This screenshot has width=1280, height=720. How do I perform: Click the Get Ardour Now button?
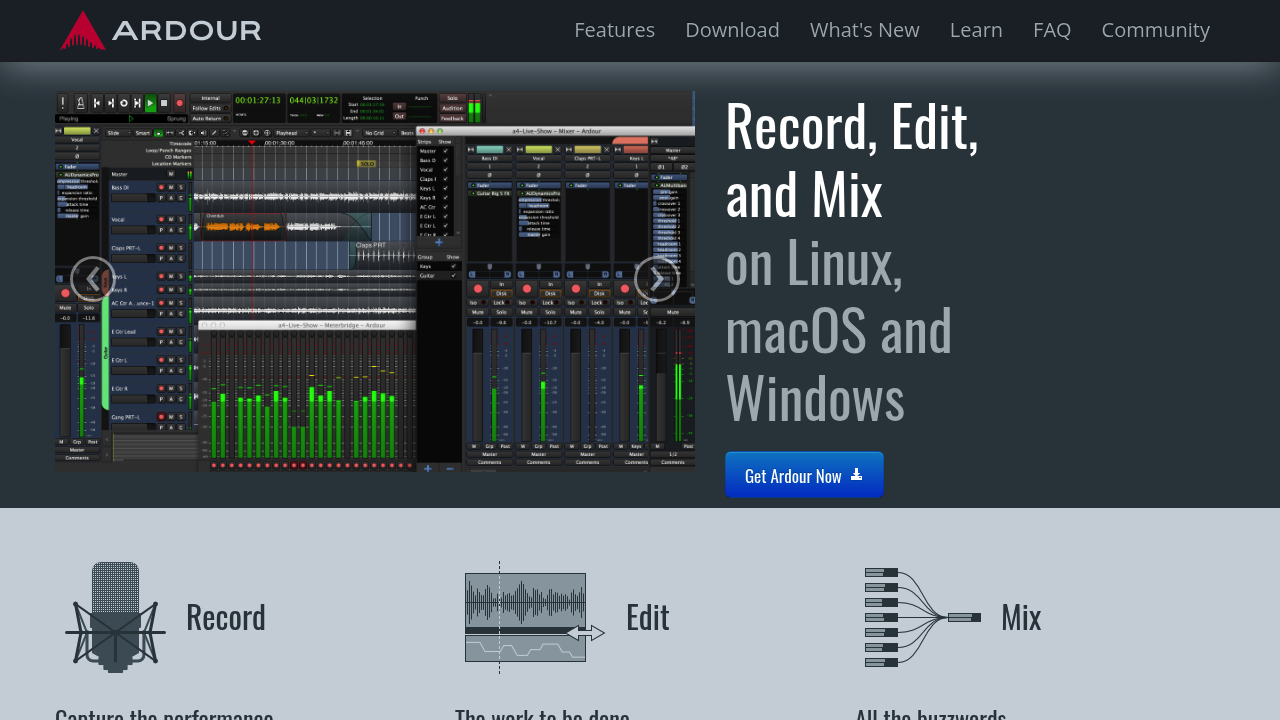804,475
